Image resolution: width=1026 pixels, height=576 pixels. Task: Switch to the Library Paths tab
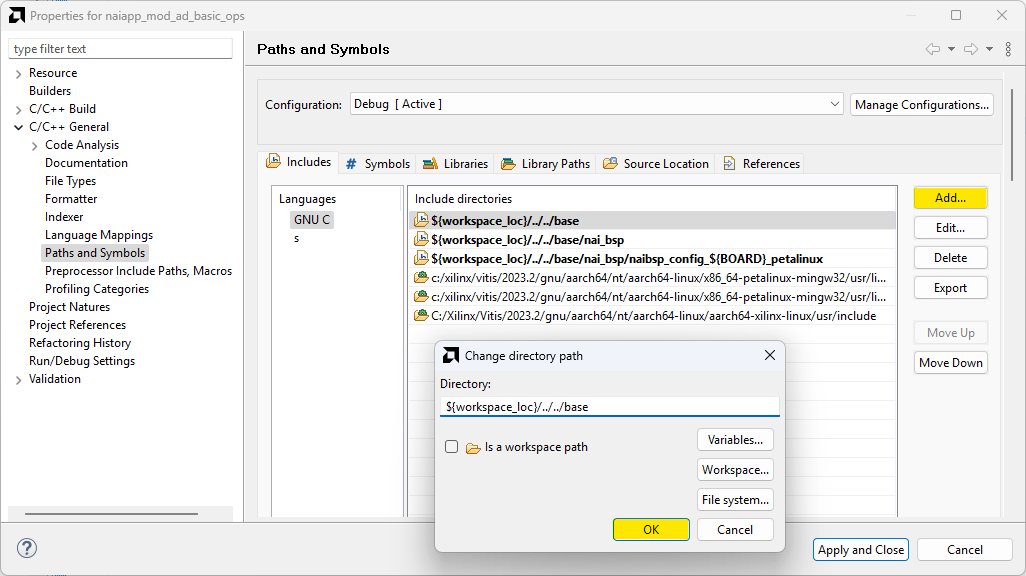(546, 164)
